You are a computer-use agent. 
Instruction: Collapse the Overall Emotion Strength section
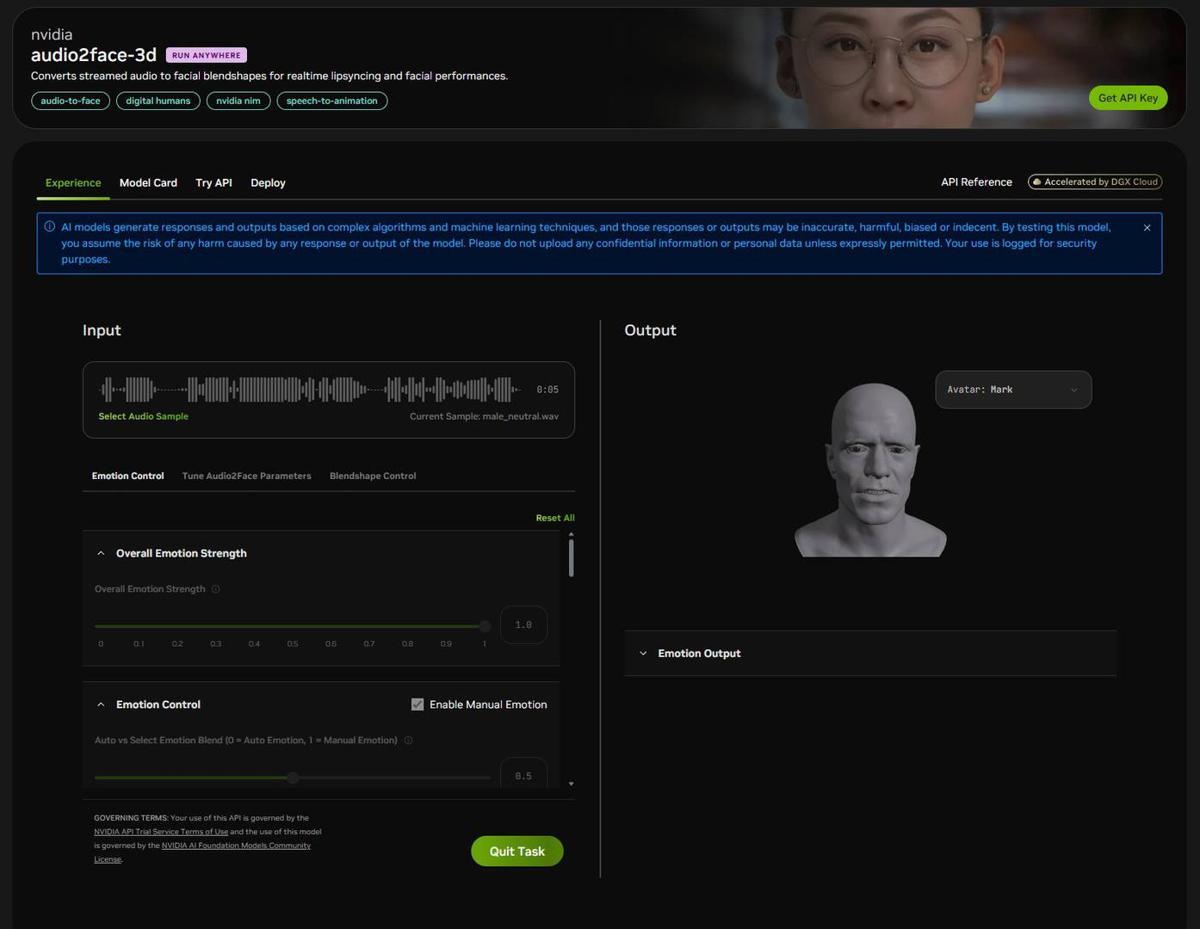coord(101,553)
